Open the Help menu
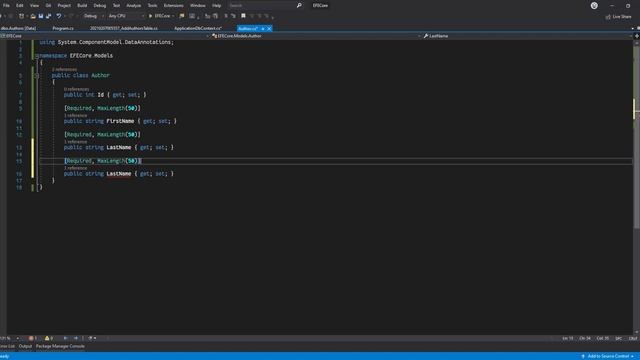 point(216,6)
